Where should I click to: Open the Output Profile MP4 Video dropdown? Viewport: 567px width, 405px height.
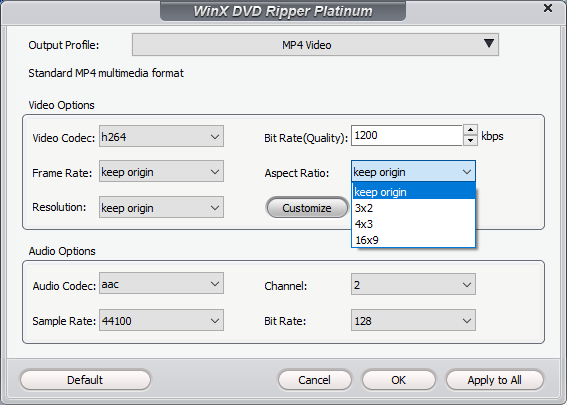pos(315,45)
